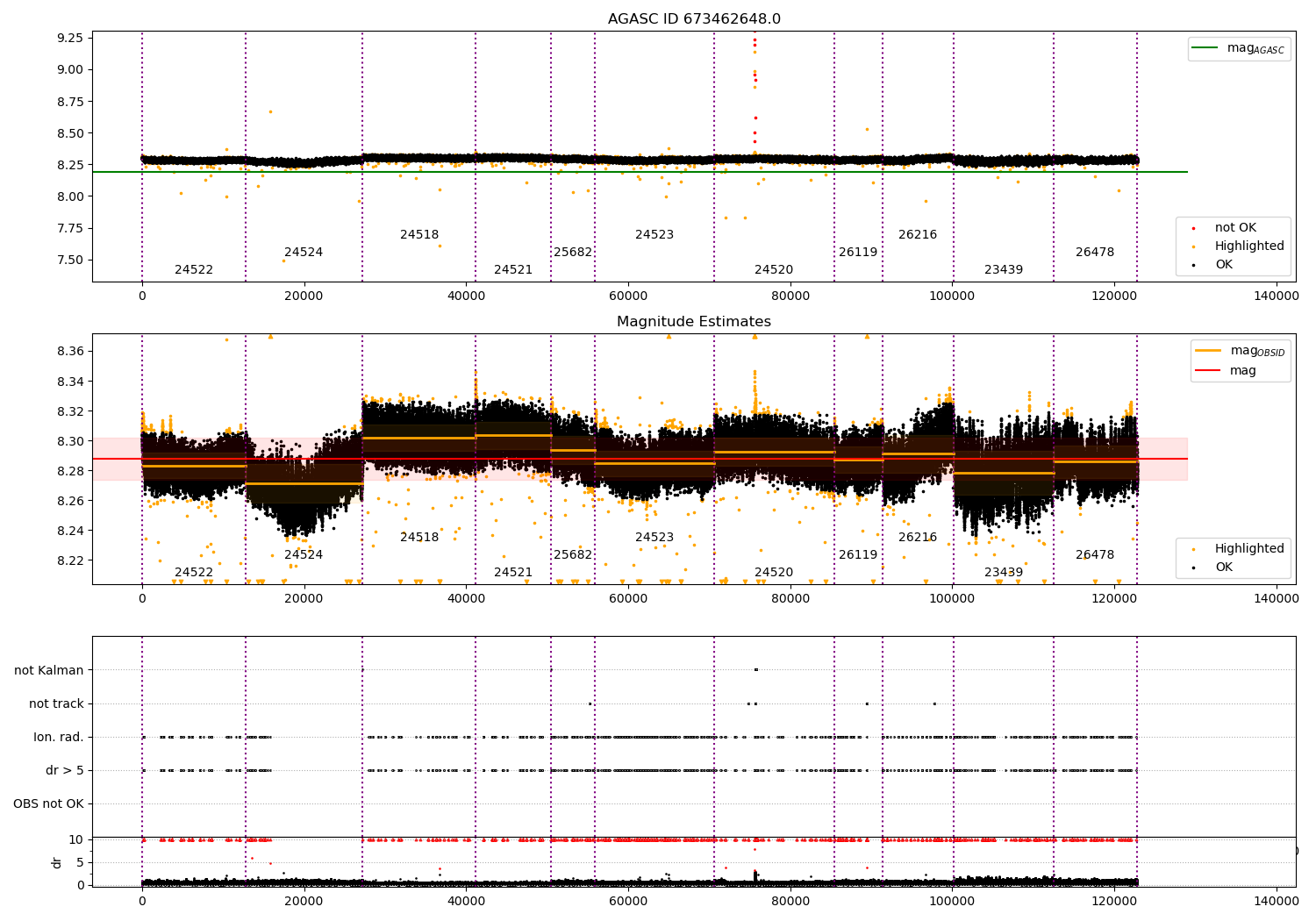Click obsid label 24522 in top plot

(194, 270)
